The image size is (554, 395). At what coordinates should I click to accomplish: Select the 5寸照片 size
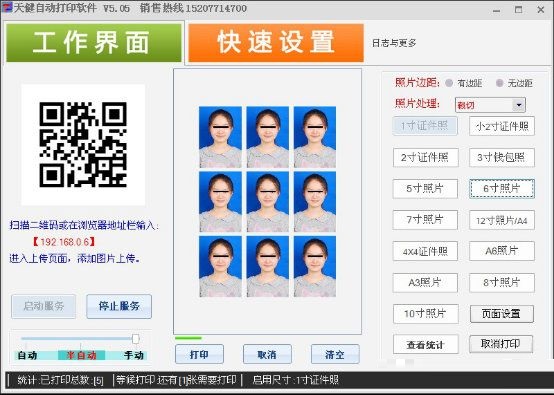pos(425,189)
